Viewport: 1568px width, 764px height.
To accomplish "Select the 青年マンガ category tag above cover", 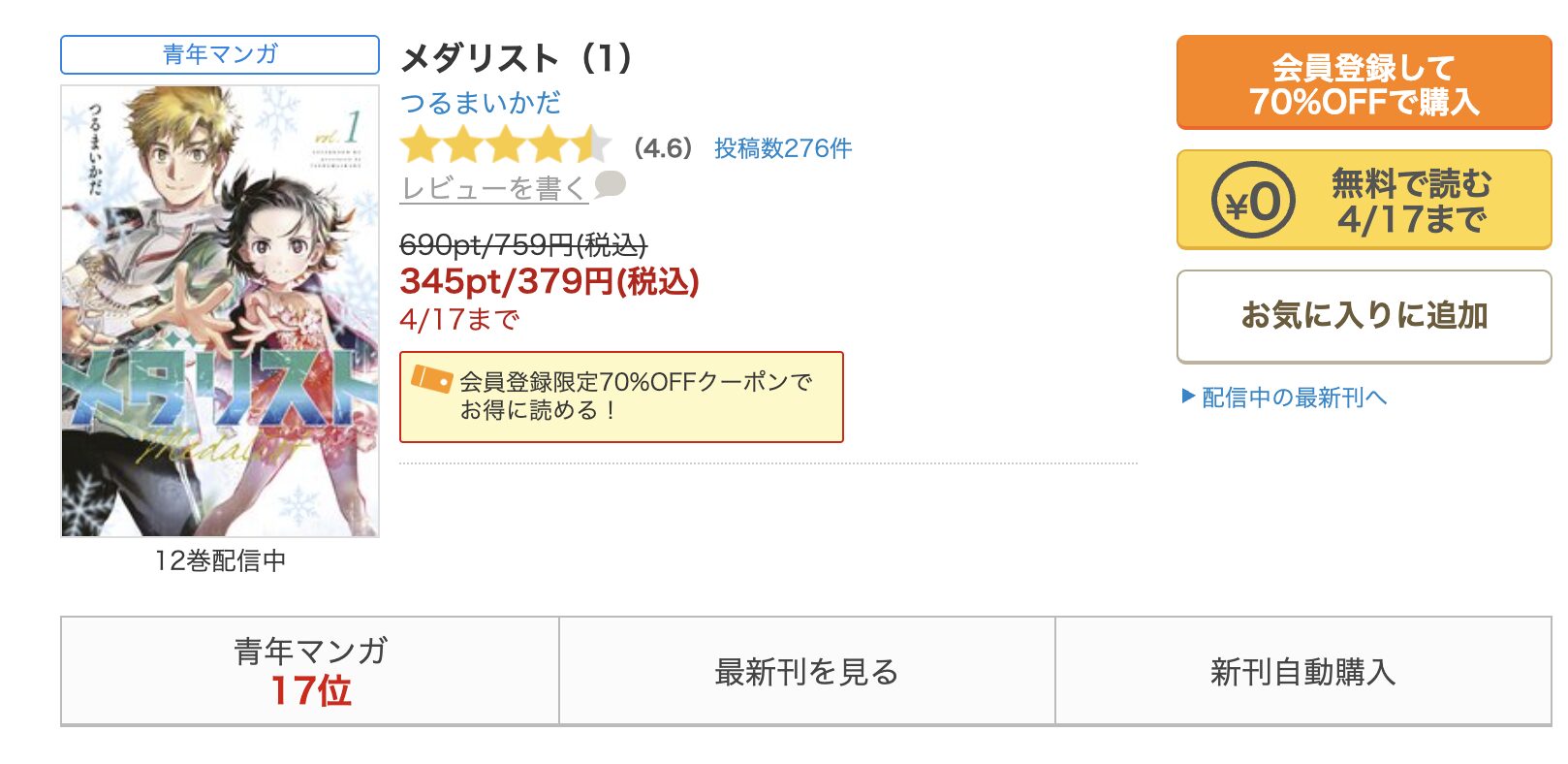I will click(220, 54).
